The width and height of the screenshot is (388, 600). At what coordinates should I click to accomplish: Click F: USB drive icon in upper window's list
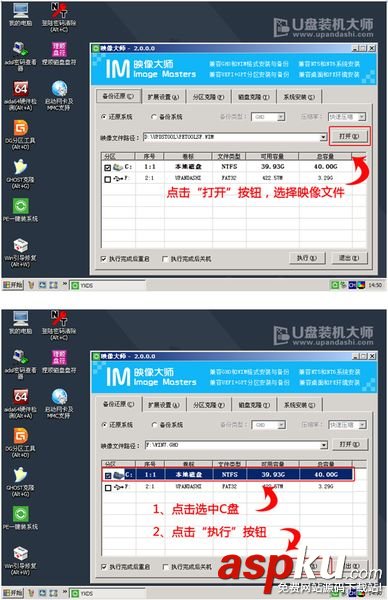click(118, 178)
